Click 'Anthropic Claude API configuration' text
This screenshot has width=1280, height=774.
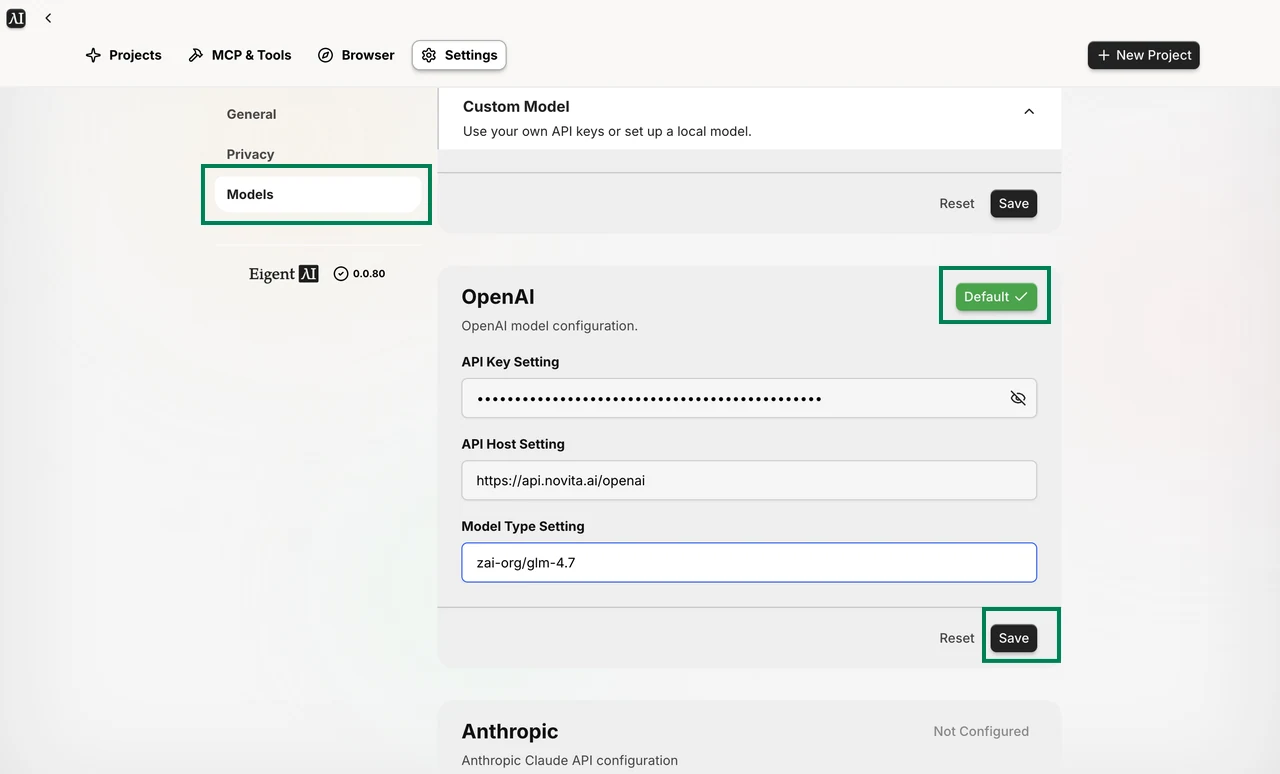[570, 760]
